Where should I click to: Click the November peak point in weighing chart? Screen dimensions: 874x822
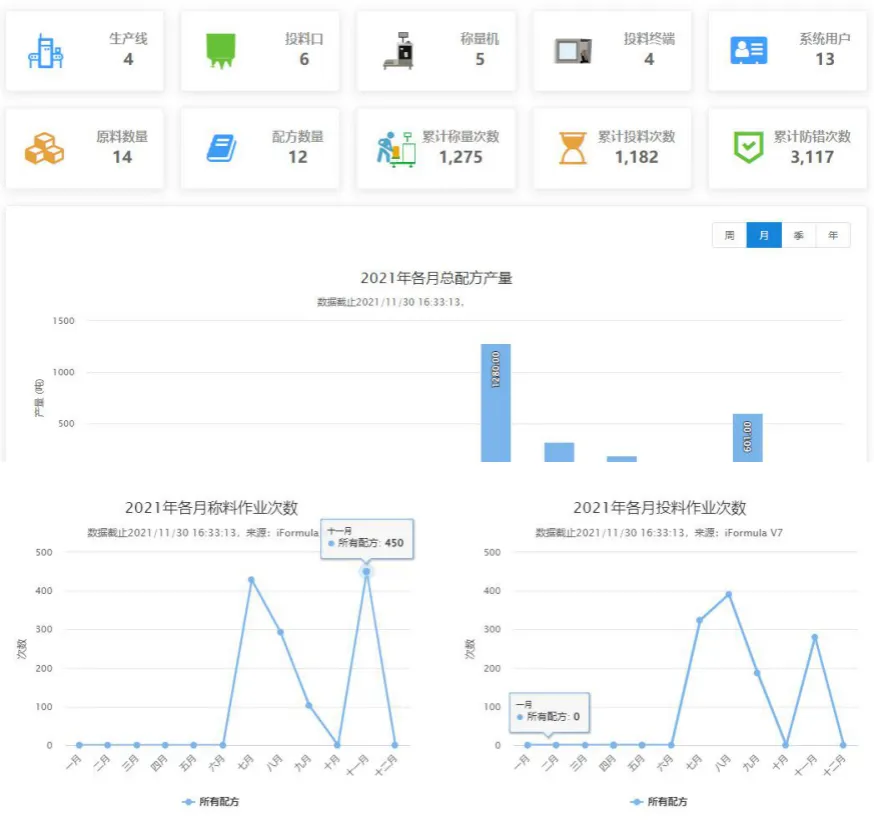pyautogui.click(x=366, y=572)
